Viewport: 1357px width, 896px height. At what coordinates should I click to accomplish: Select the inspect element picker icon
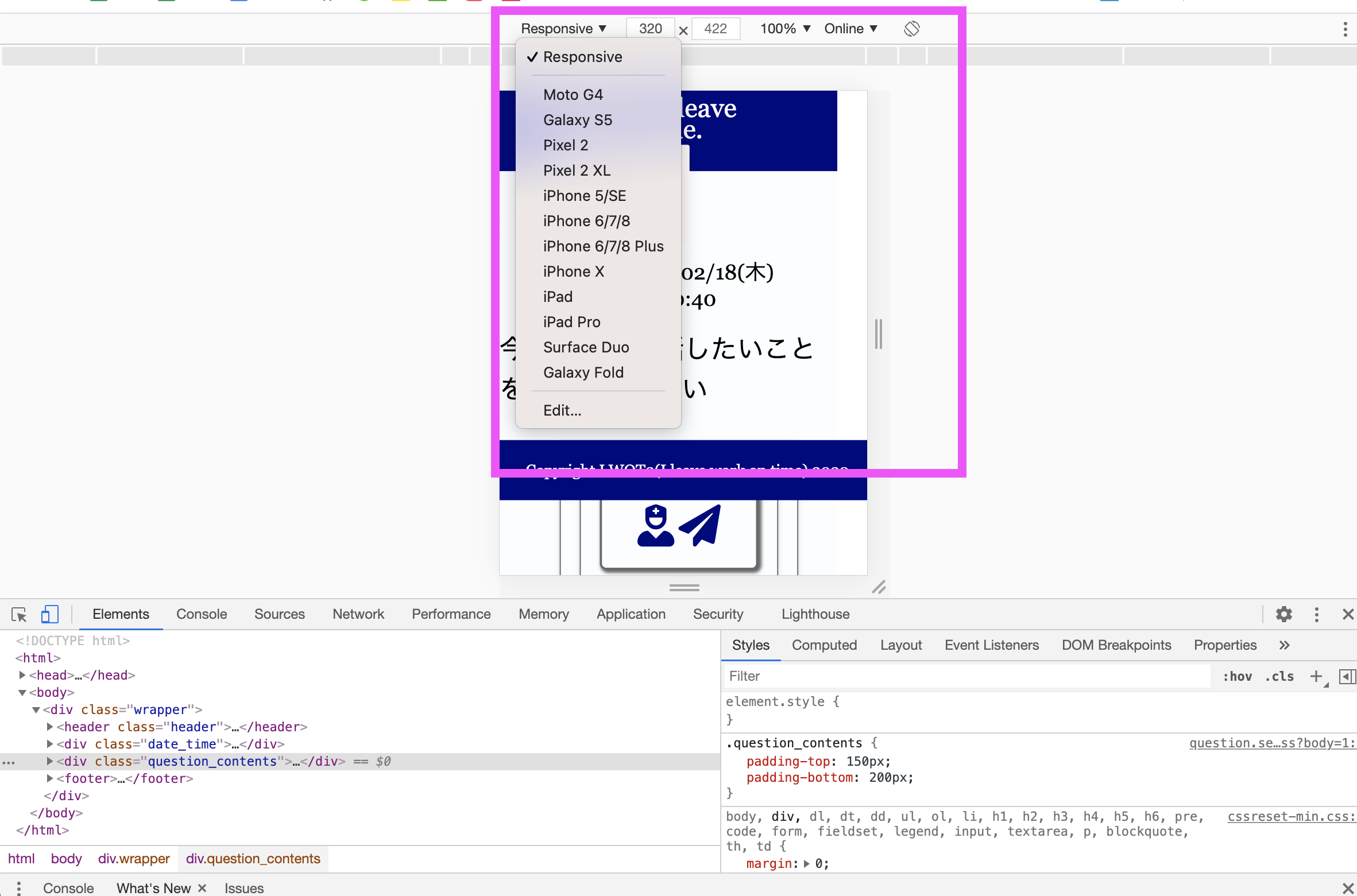click(x=19, y=615)
